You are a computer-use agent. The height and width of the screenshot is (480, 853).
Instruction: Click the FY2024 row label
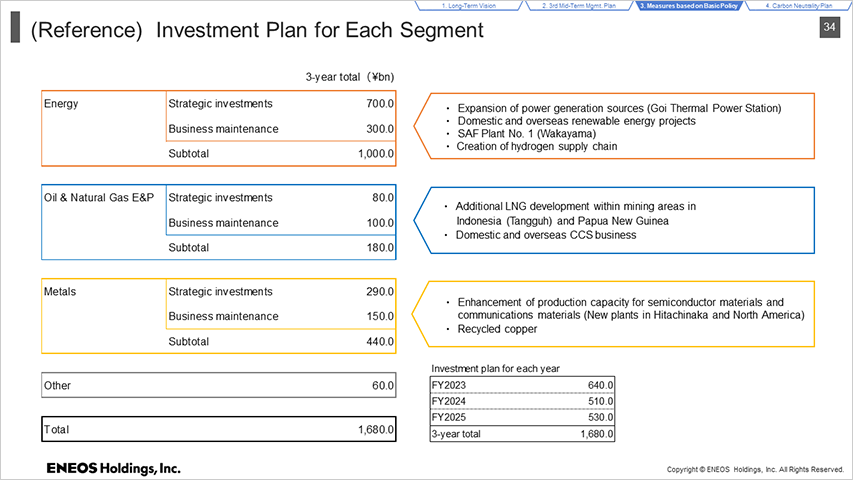[449, 401]
